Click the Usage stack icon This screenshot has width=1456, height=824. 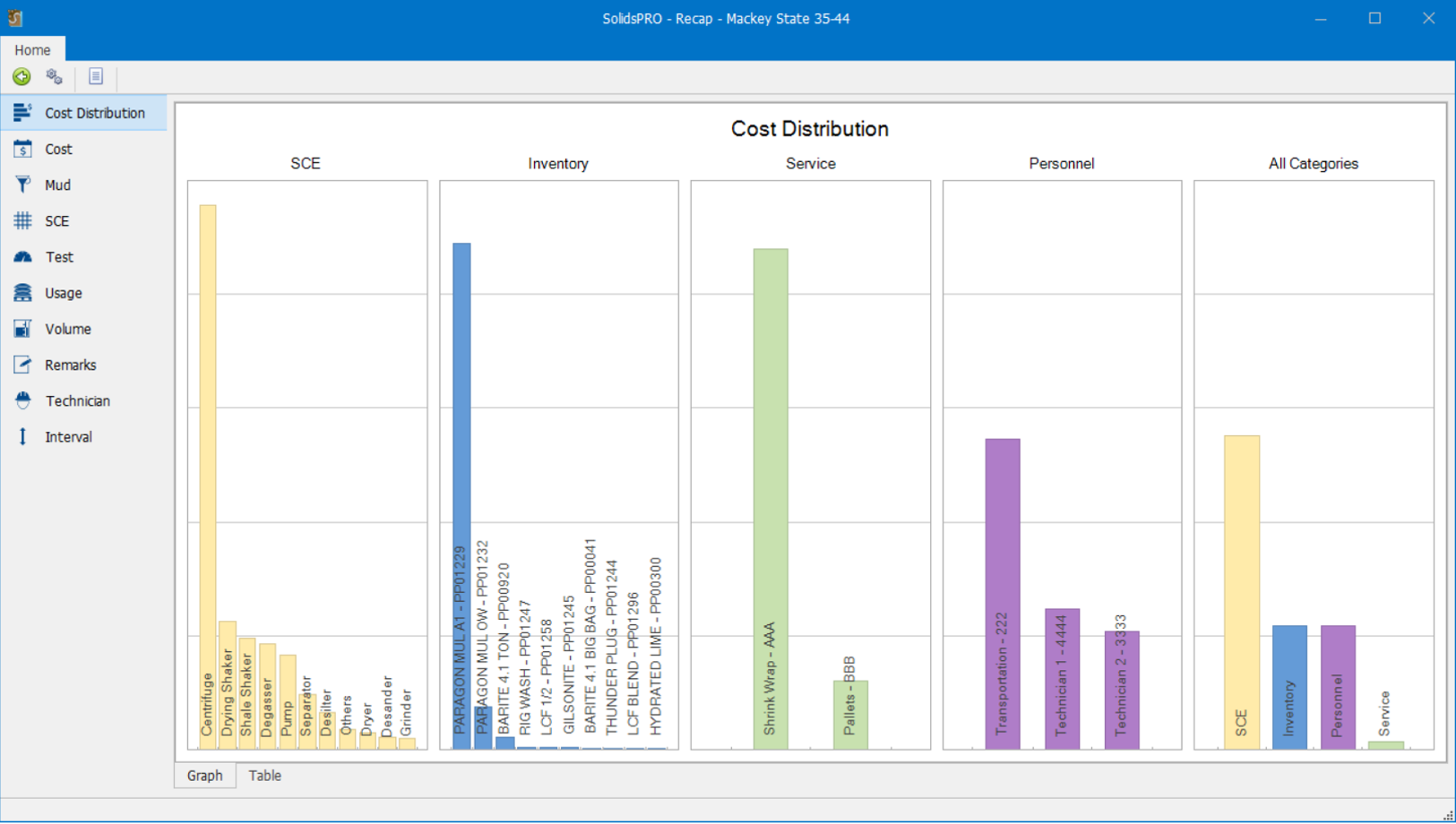tap(22, 293)
